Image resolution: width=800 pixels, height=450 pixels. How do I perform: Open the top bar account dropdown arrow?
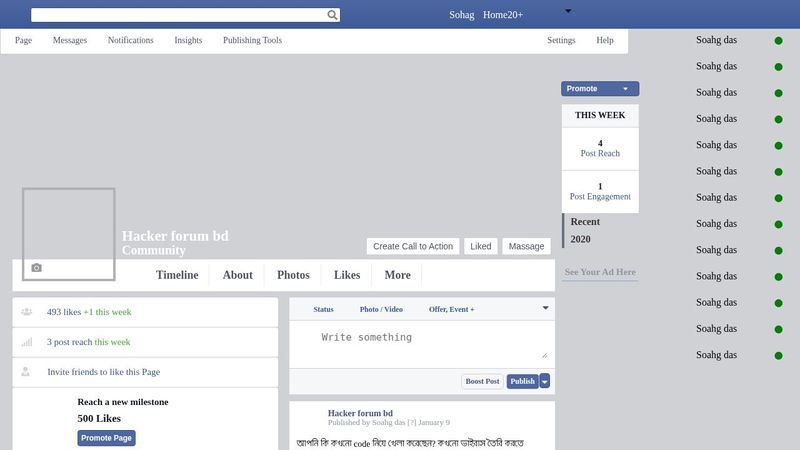coord(568,11)
